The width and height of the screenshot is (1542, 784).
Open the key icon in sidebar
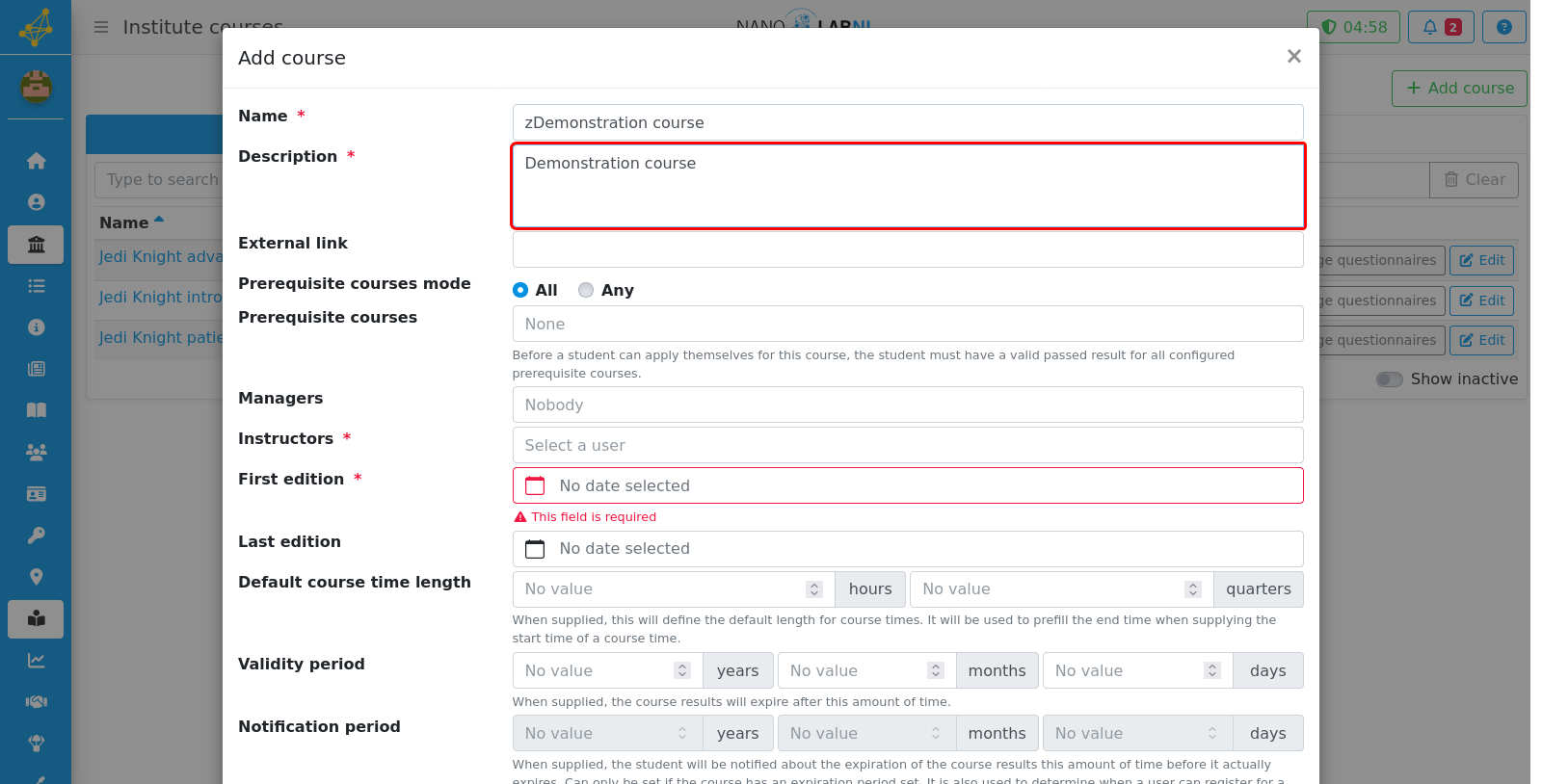36,536
